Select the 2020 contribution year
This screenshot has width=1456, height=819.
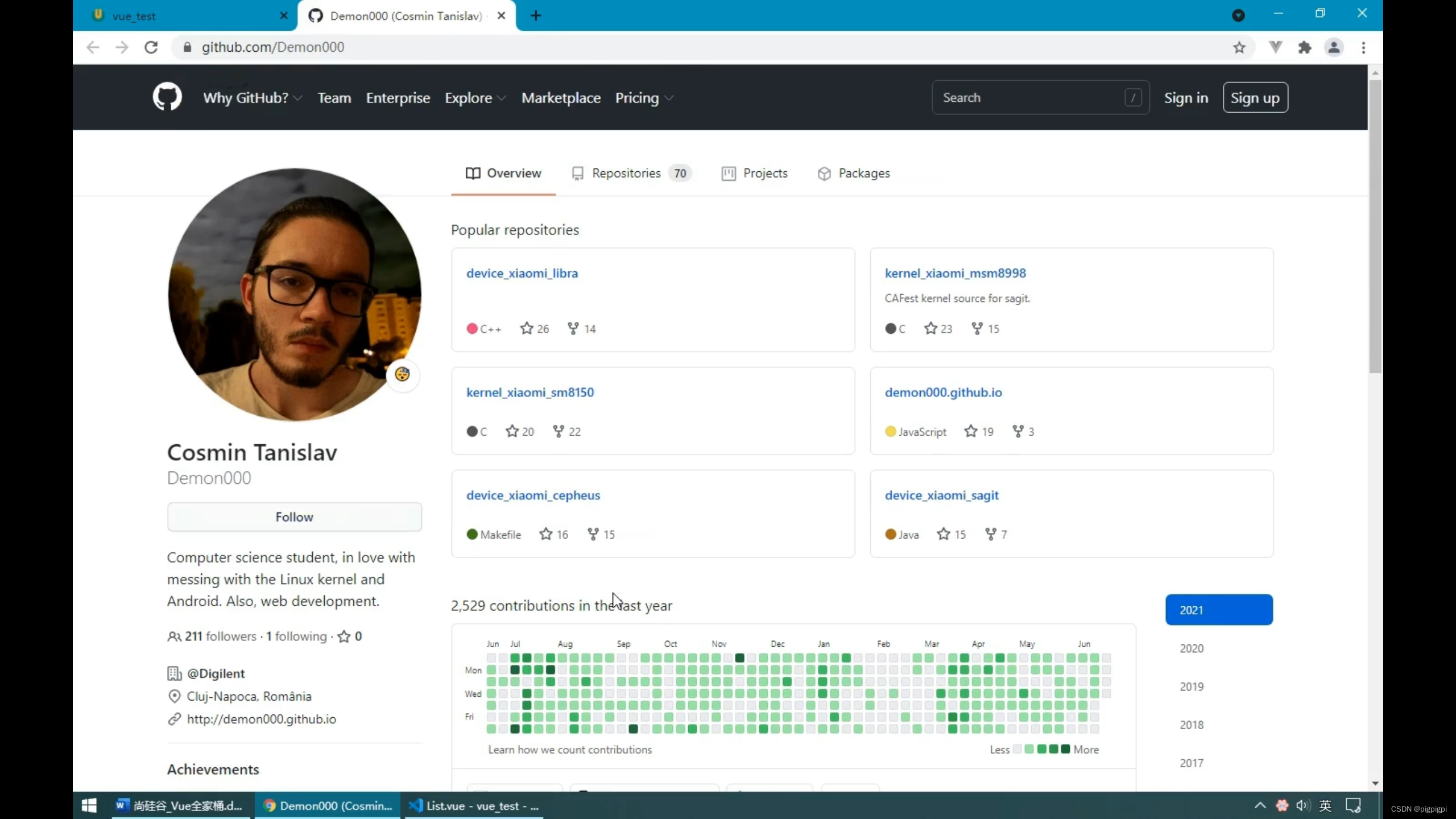pos(1192,648)
